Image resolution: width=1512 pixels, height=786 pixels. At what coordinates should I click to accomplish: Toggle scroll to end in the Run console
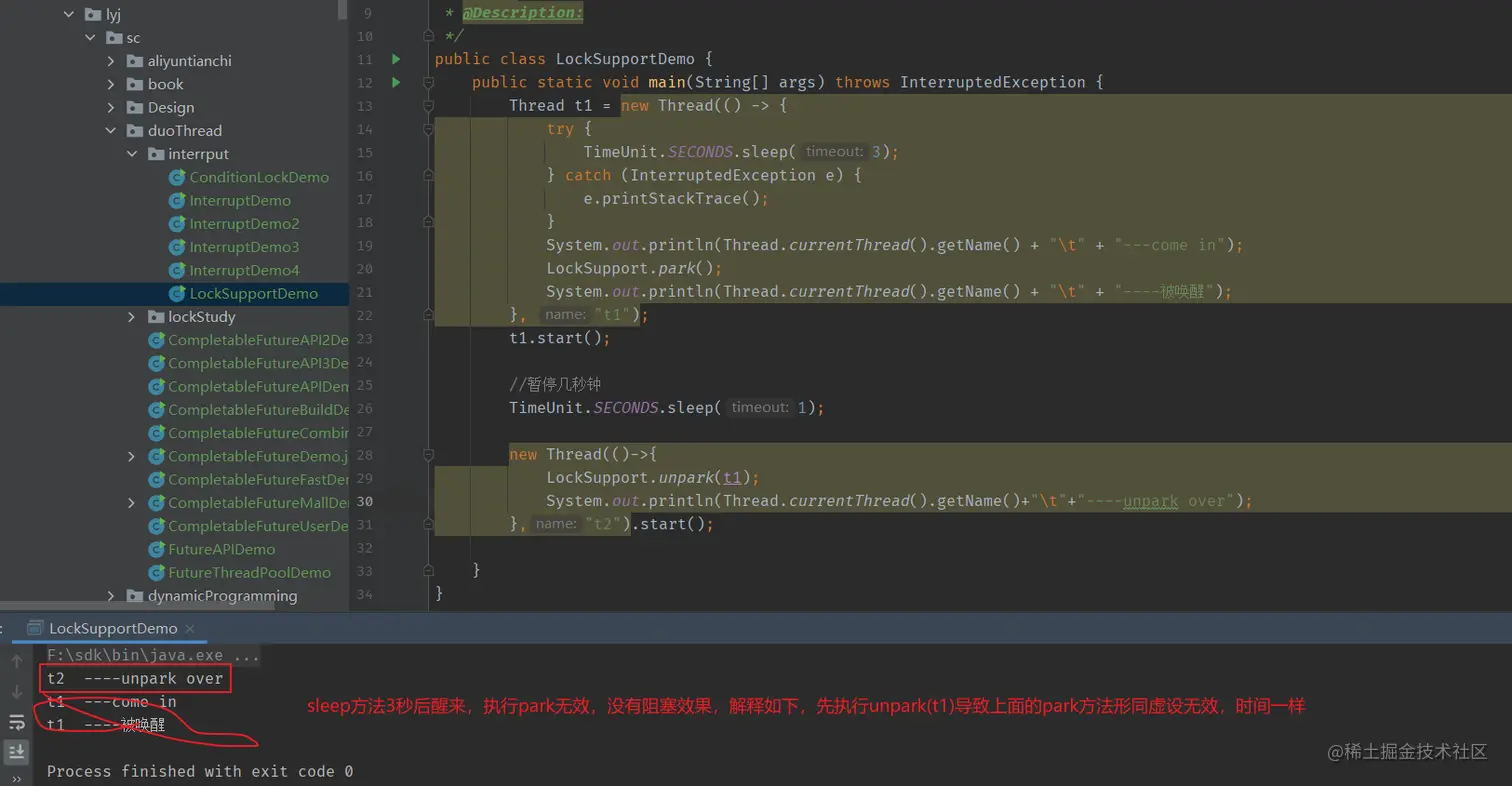pos(17,751)
